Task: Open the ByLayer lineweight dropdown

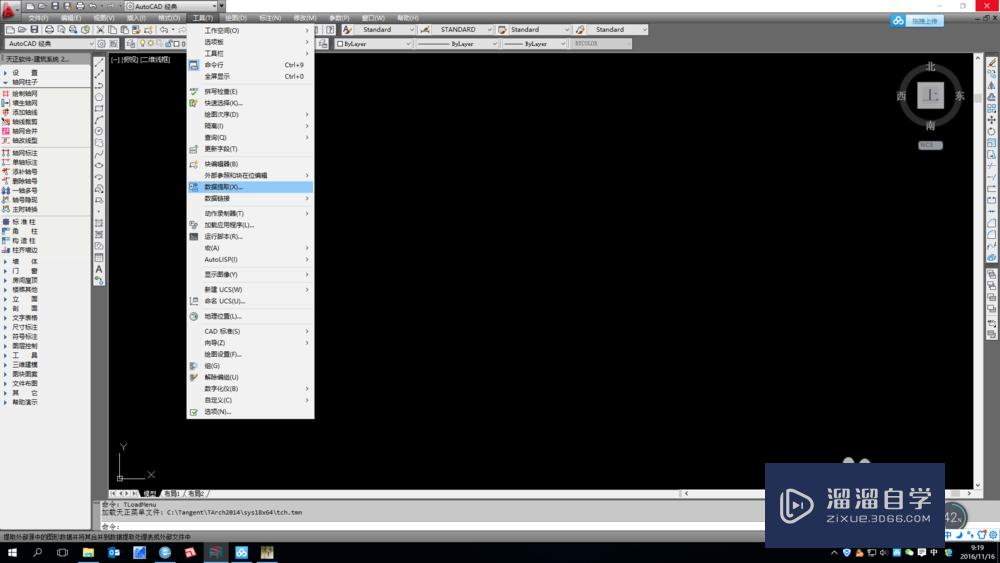Action: tap(534, 44)
